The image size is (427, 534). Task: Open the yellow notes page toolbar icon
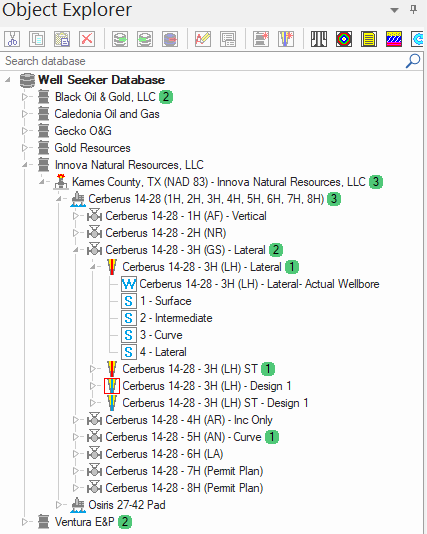[x=369, y=39]
